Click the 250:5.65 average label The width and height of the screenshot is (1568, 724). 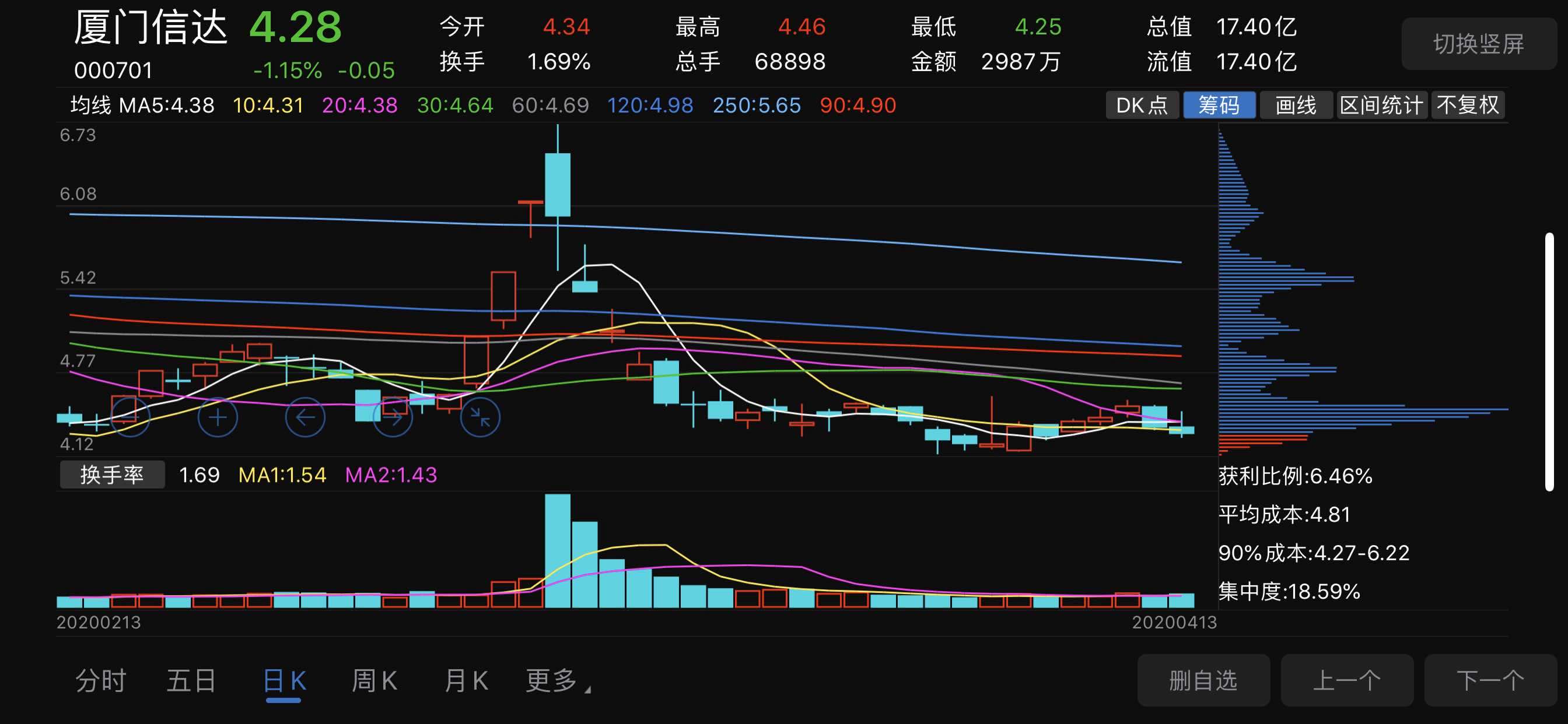pyautogui.click(x=757, y=106)
